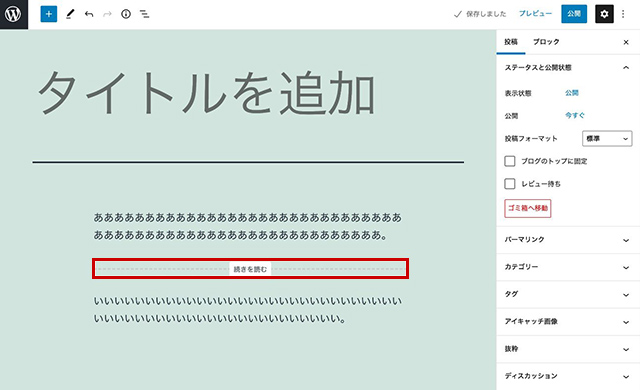Open the WordPress logo menu

(14, 14)
